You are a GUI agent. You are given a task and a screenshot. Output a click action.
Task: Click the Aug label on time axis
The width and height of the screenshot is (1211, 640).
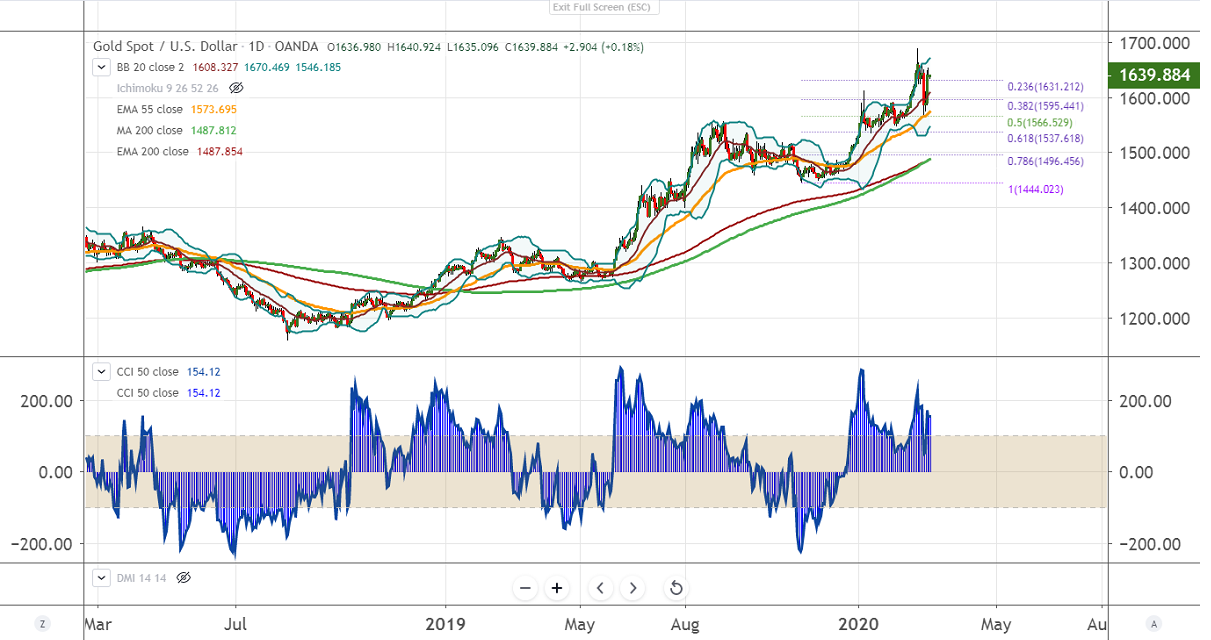(685, 623)
